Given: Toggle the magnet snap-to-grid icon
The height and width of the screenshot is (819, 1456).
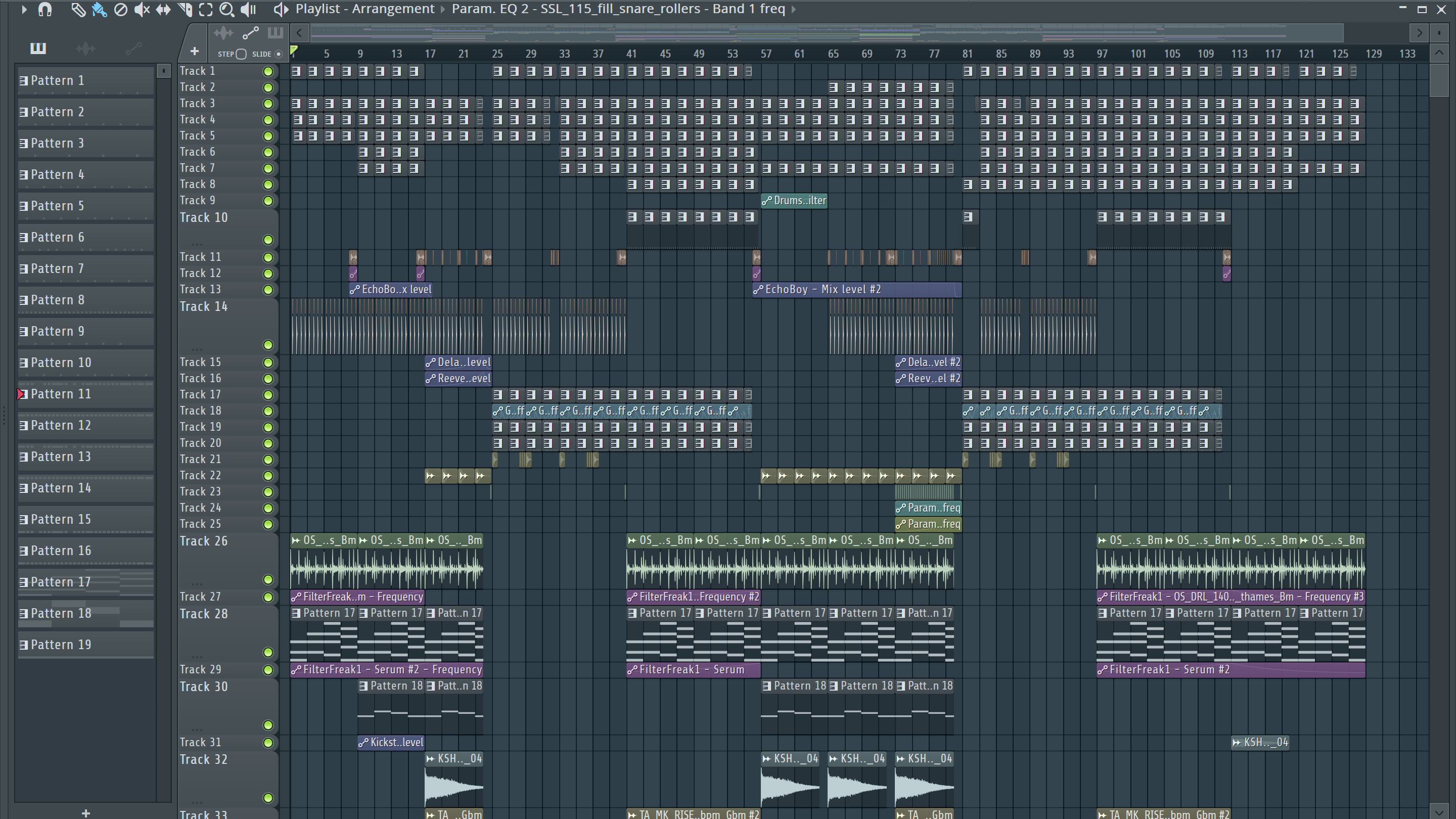Looking at the screenshot, I should click(45, 9).
